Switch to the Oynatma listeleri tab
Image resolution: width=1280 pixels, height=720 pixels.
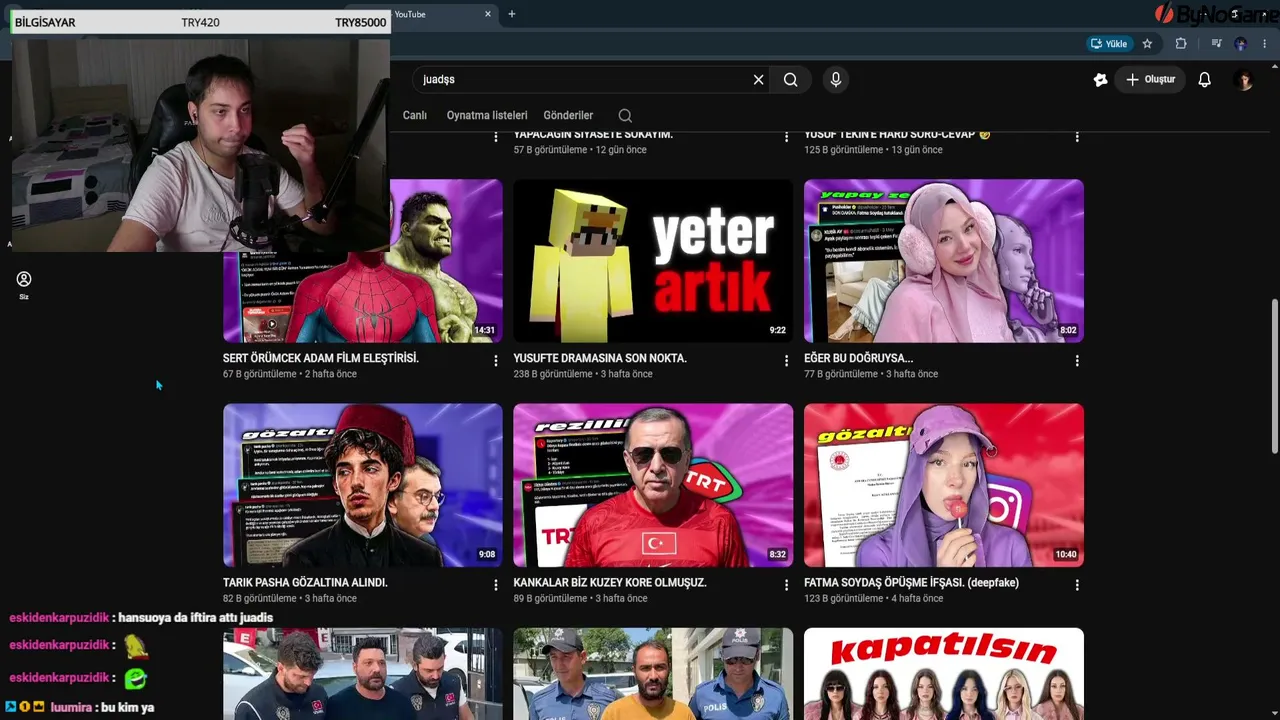pos(487,116)
